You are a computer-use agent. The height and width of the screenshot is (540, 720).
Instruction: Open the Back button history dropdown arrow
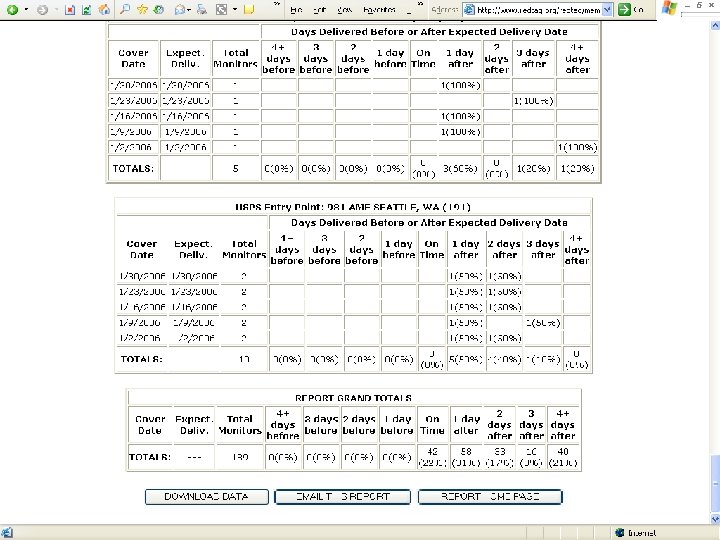[26, 9]
